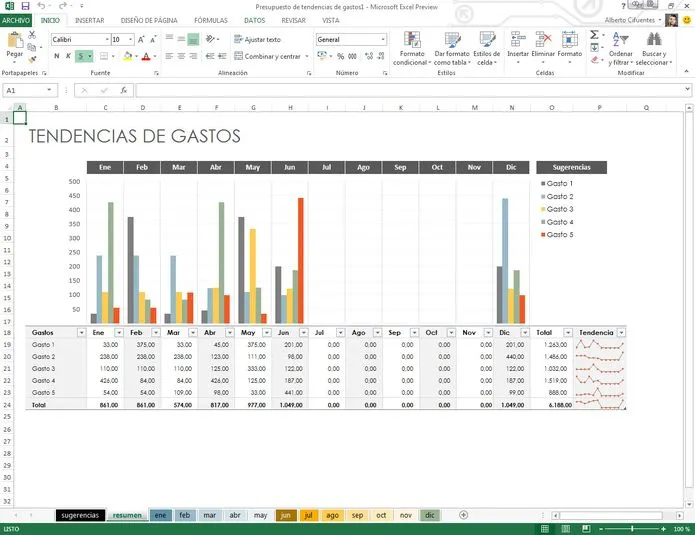This screenshot has height=535, width=695.
Task: Add a new sheet with plus button
Action: click(x=464, y=515)
